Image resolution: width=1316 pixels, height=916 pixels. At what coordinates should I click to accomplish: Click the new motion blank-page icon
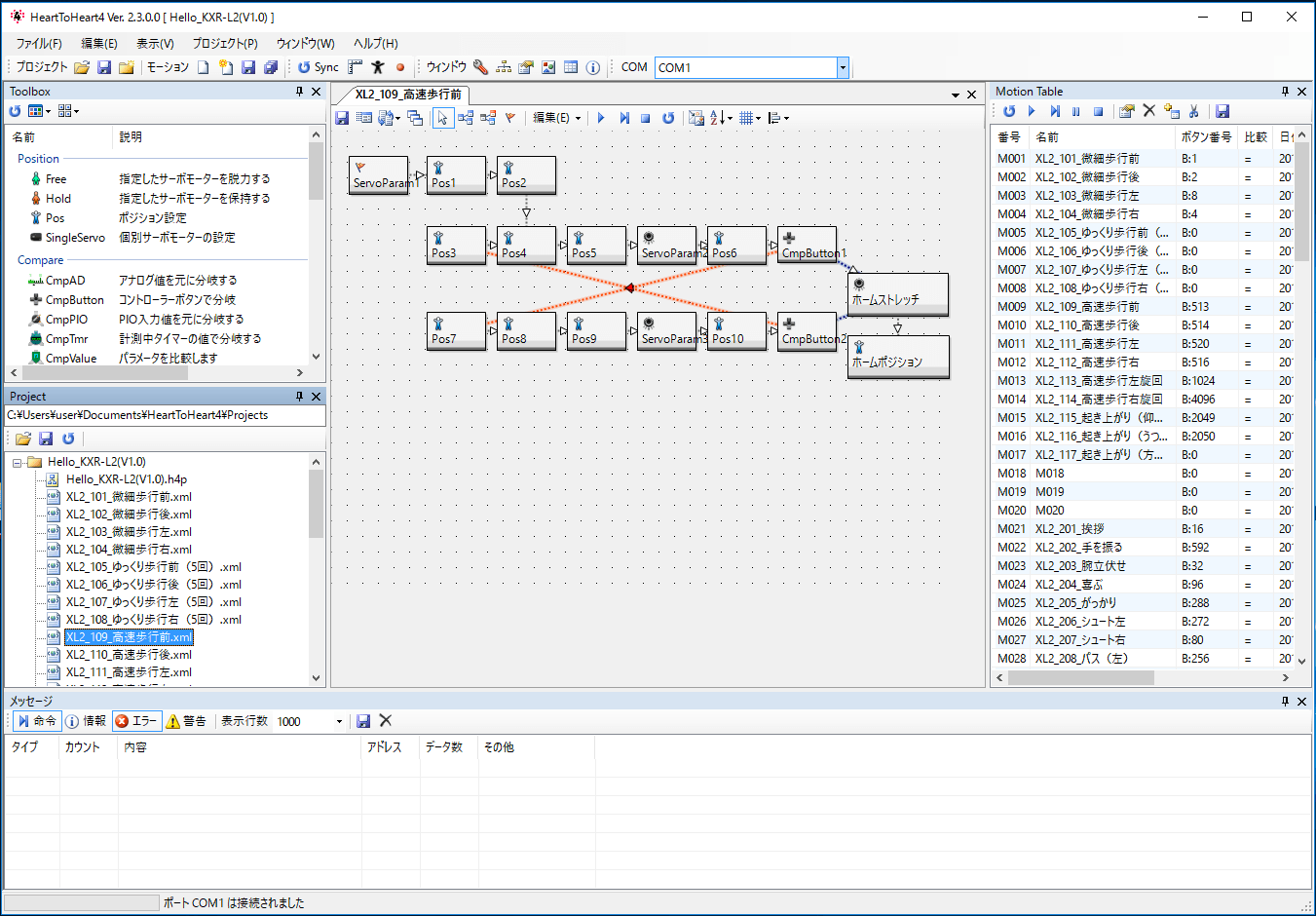[203, 67]
